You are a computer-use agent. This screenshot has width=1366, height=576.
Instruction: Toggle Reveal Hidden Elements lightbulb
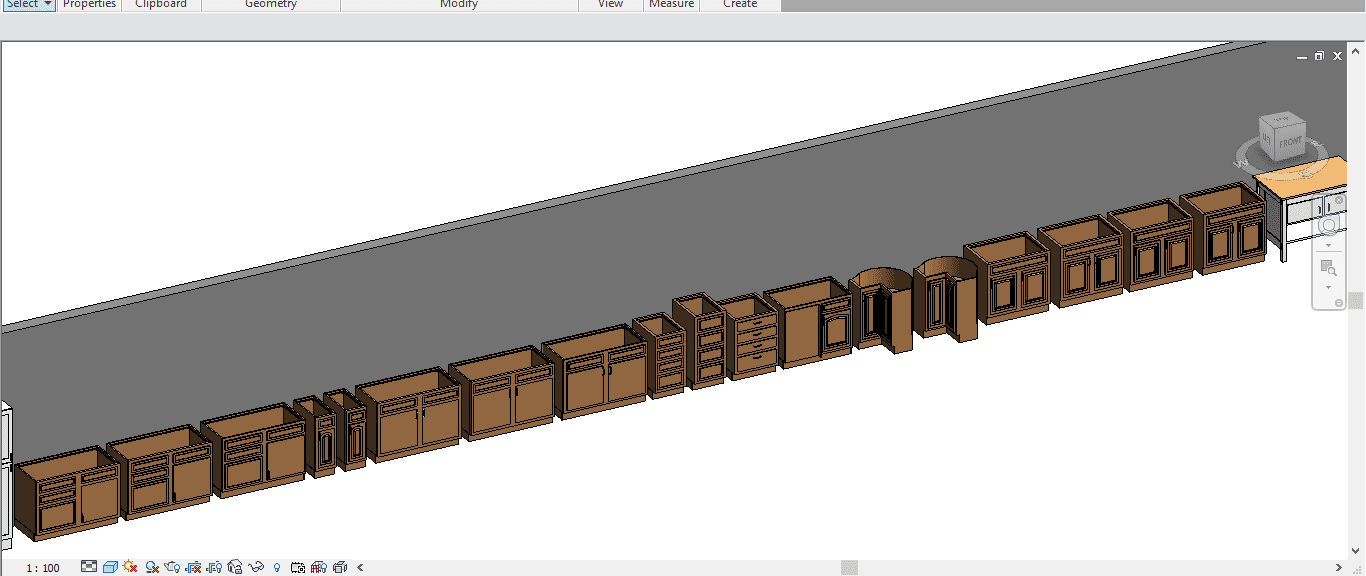277,567
